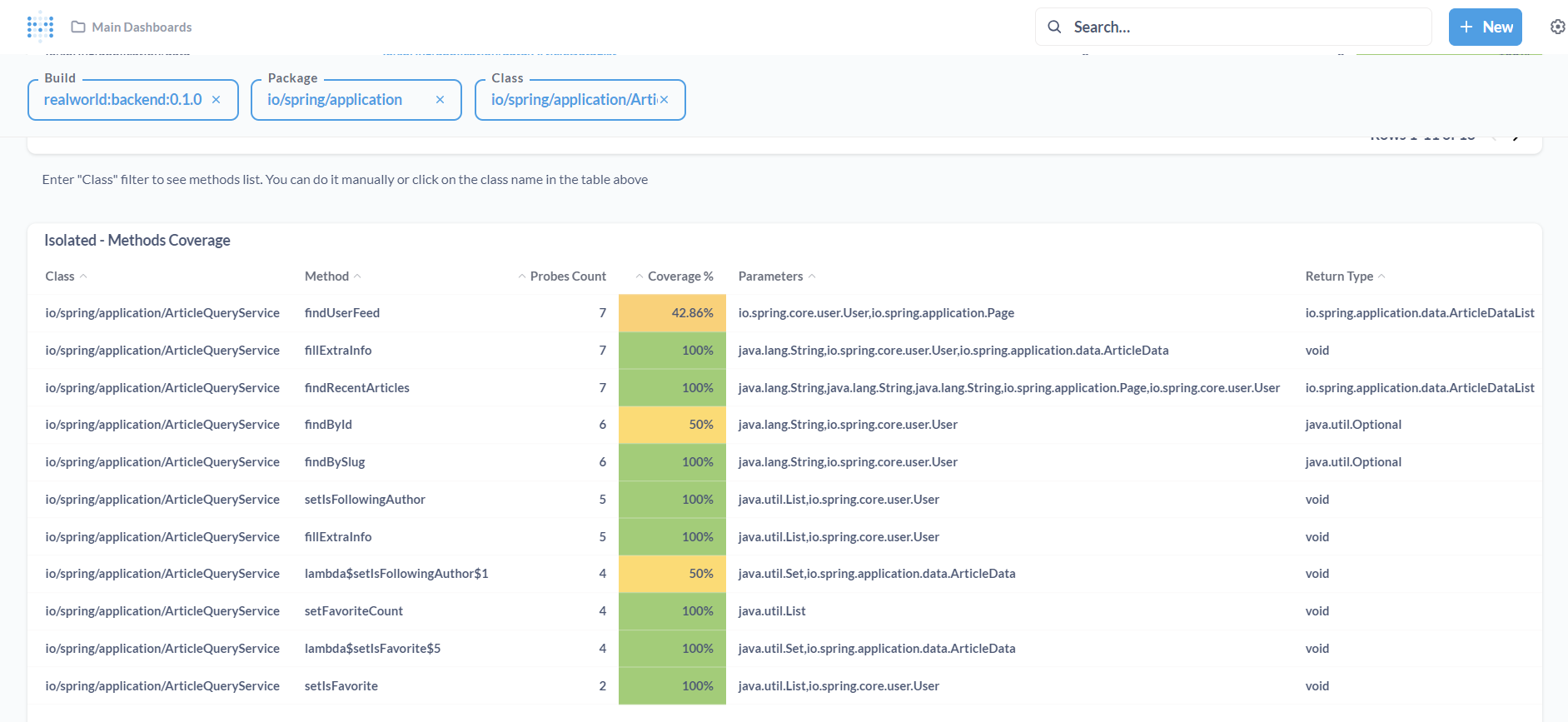The image size is (1568, 722).
Task: Click return type of findUserFeed row
Action: (x=1420, y=313)
